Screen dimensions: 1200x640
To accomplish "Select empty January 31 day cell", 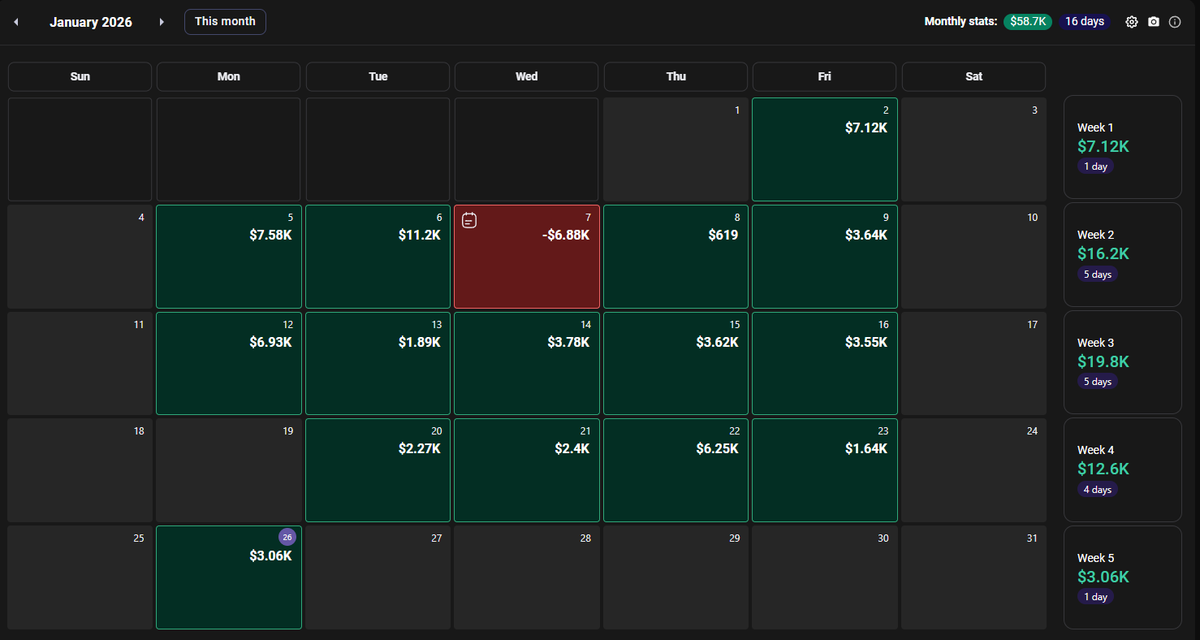I will point(974,577).
